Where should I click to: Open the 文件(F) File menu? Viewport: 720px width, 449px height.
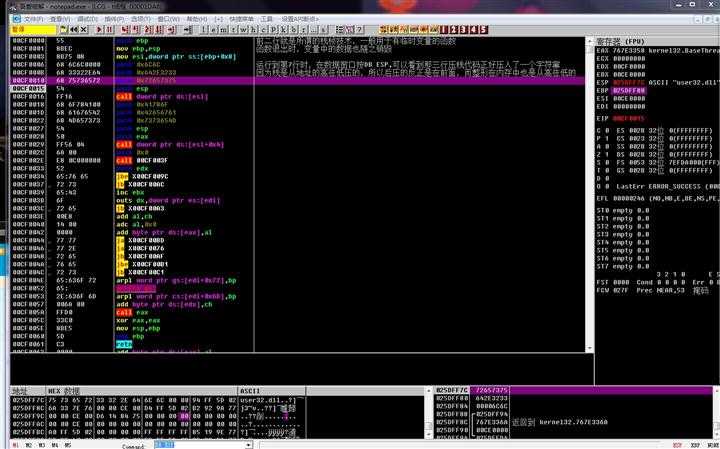pos(34,19)
